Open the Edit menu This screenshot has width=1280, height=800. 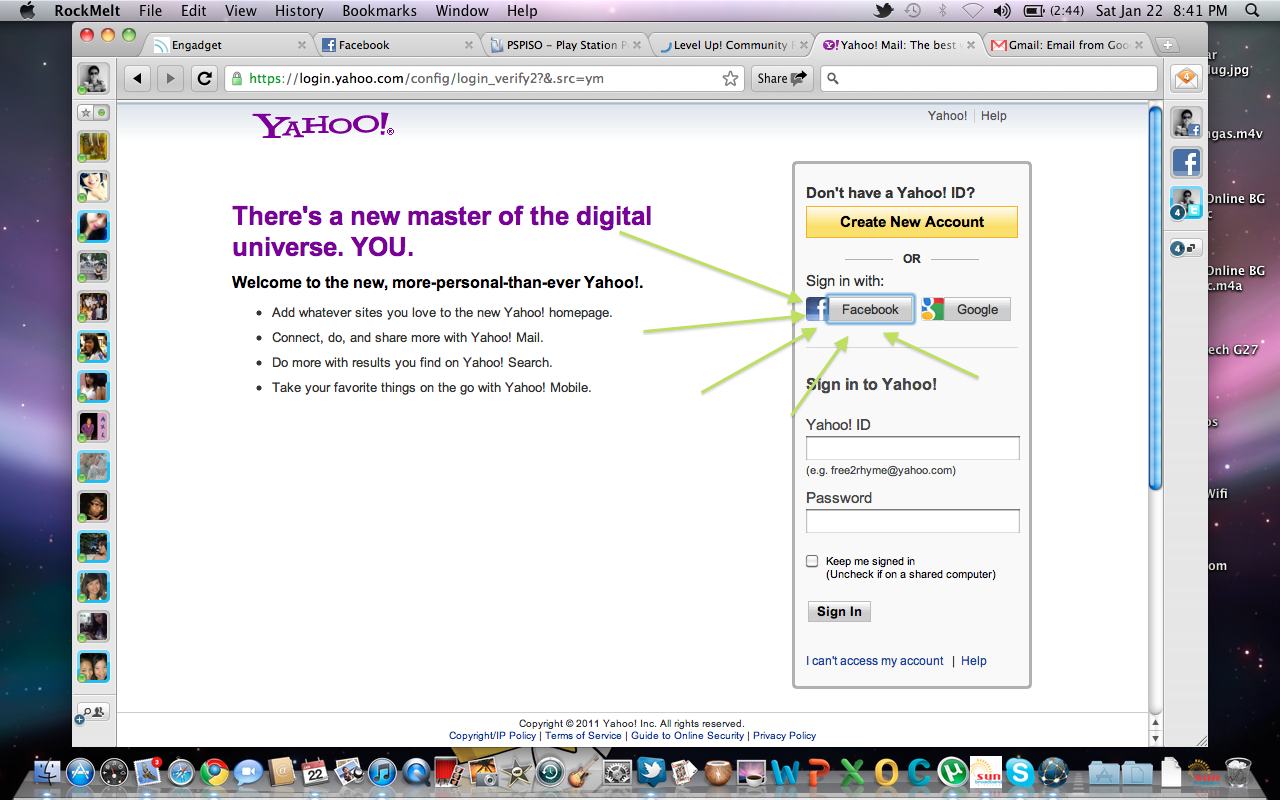click(x=194, y=11)
